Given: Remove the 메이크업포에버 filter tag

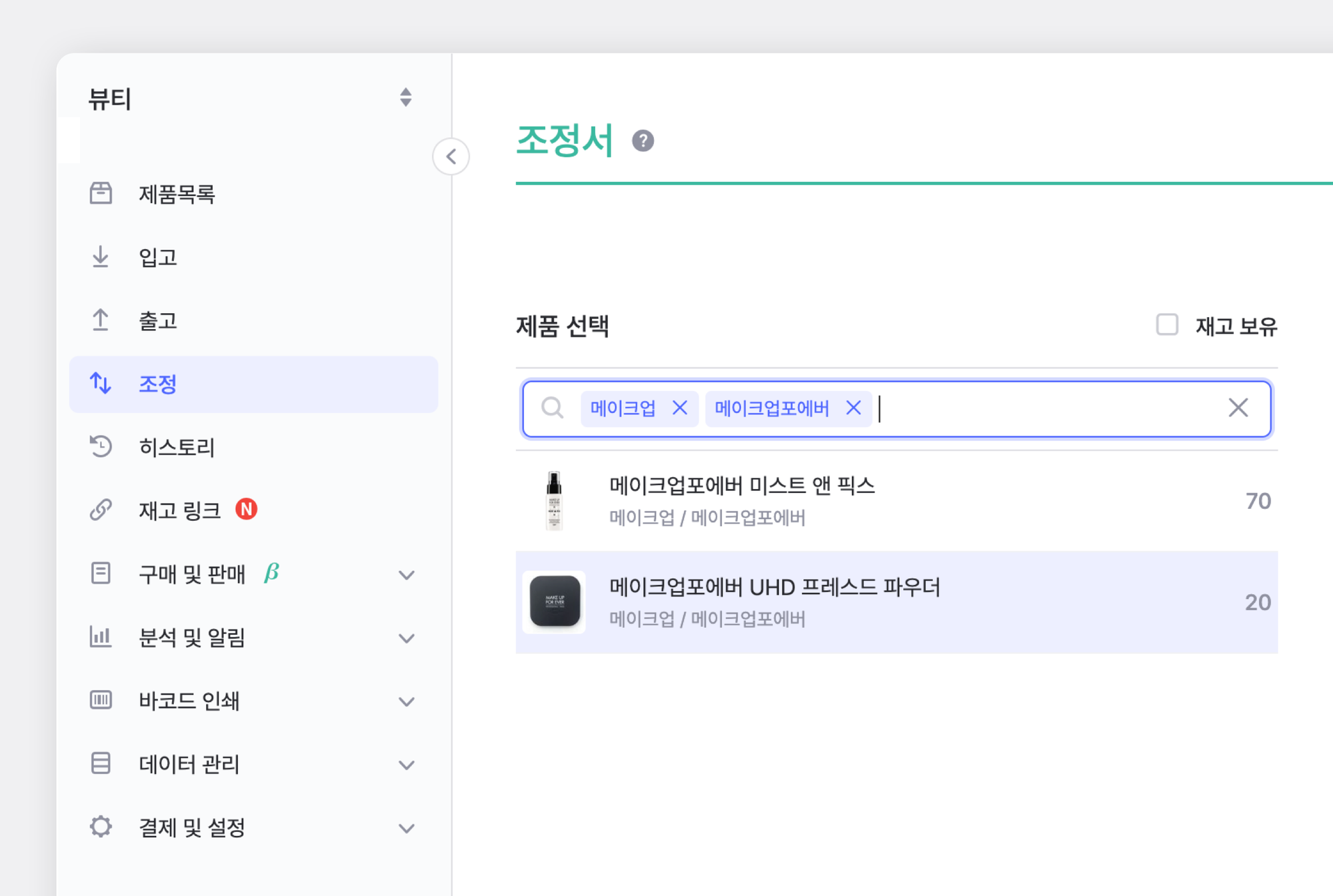Looking at the screenshot, I should click(853, 408).
